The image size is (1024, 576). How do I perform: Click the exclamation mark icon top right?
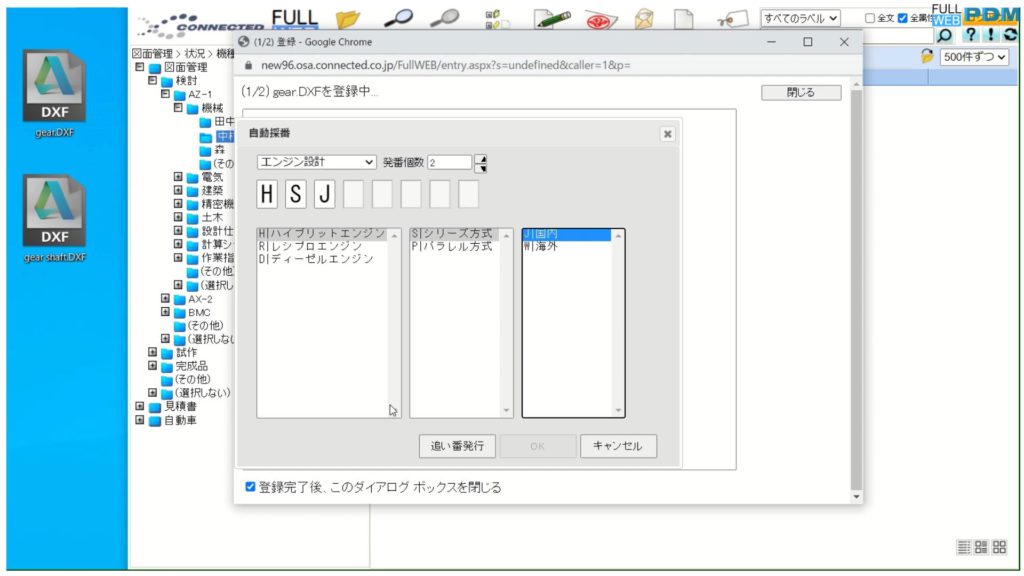point(993,35)
